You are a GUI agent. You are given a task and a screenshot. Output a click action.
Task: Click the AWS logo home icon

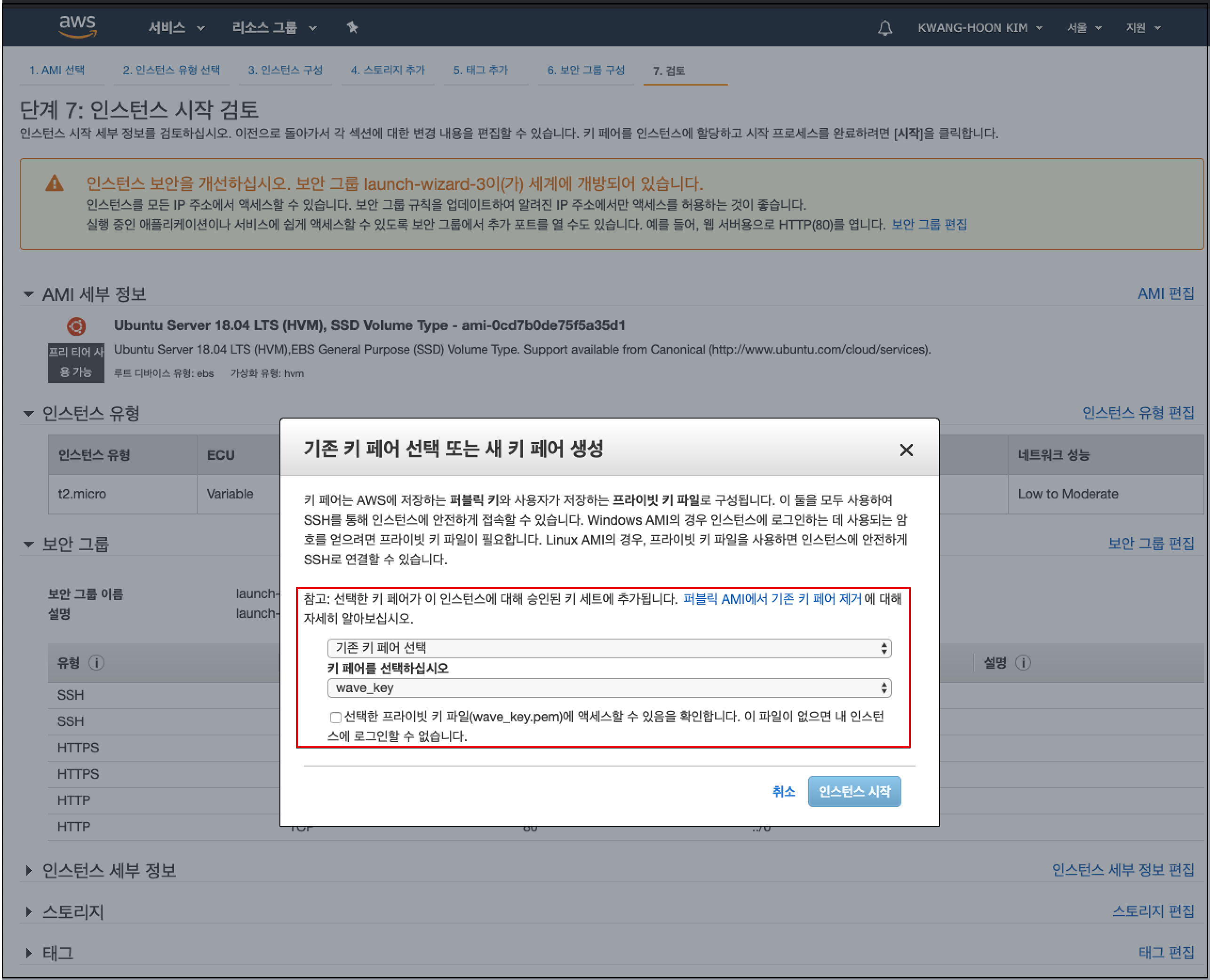[x=77, y=26]
